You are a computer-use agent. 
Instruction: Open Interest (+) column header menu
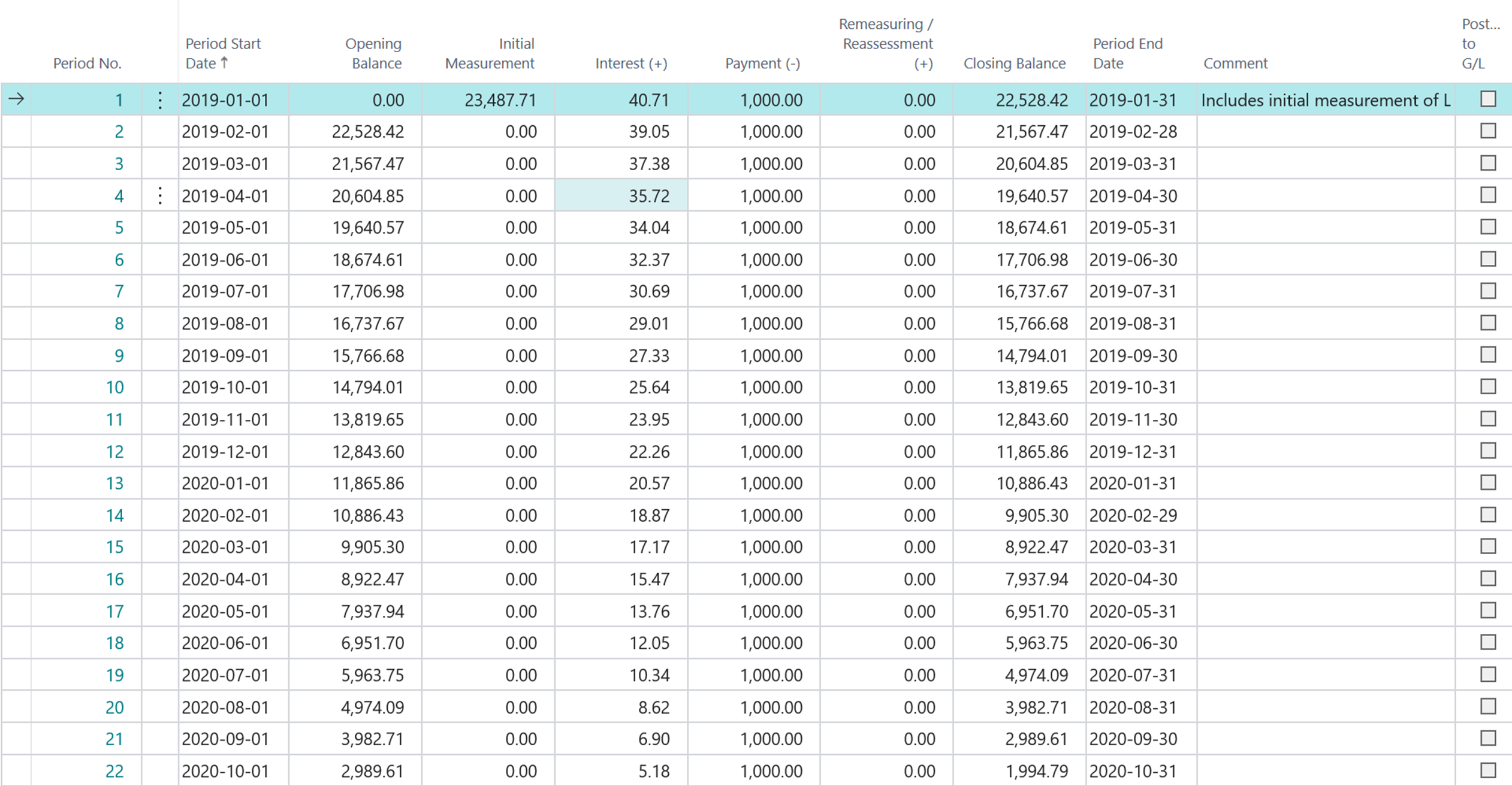coord(631,64)
